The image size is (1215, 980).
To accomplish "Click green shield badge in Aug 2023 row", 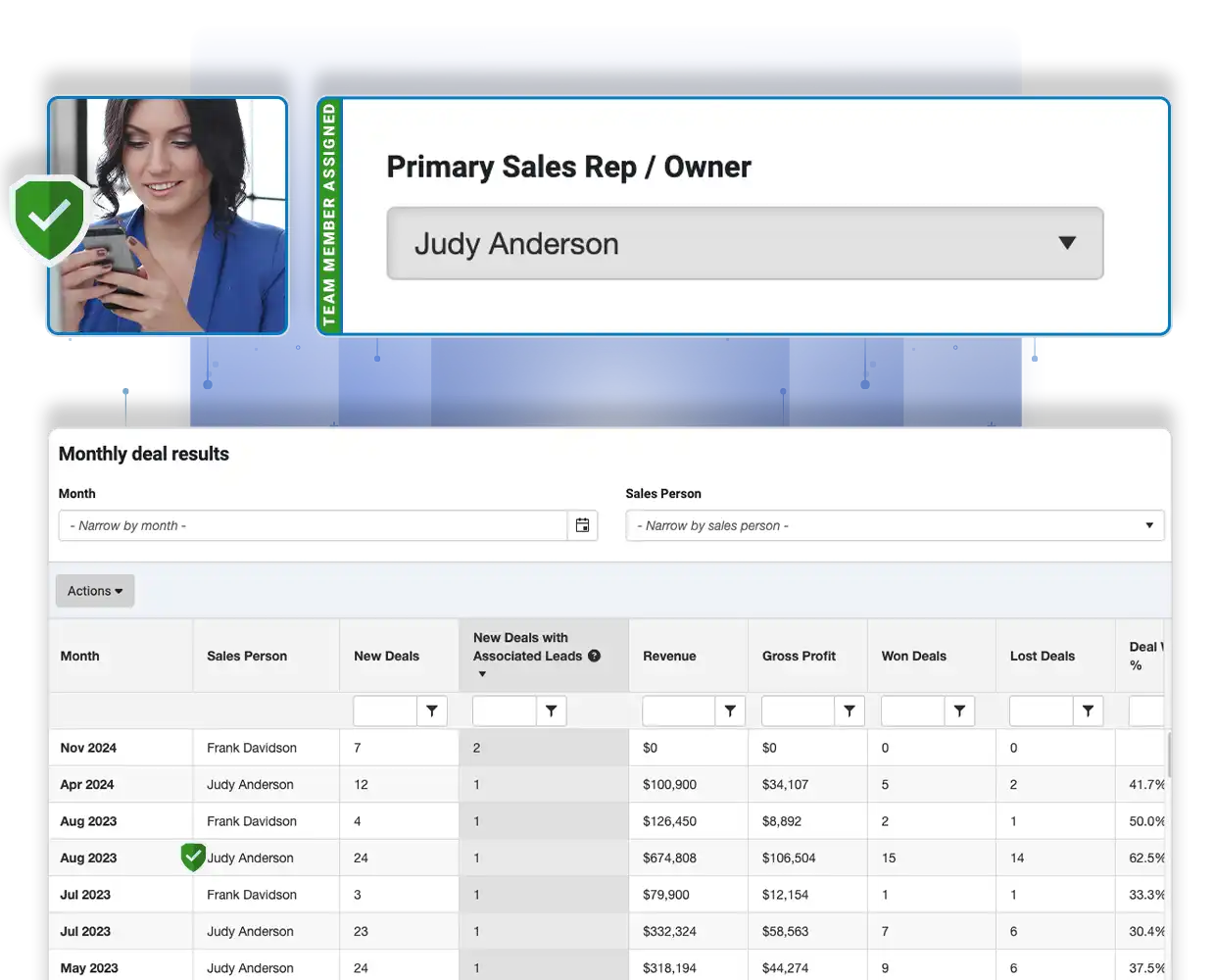I will [193, 857].
